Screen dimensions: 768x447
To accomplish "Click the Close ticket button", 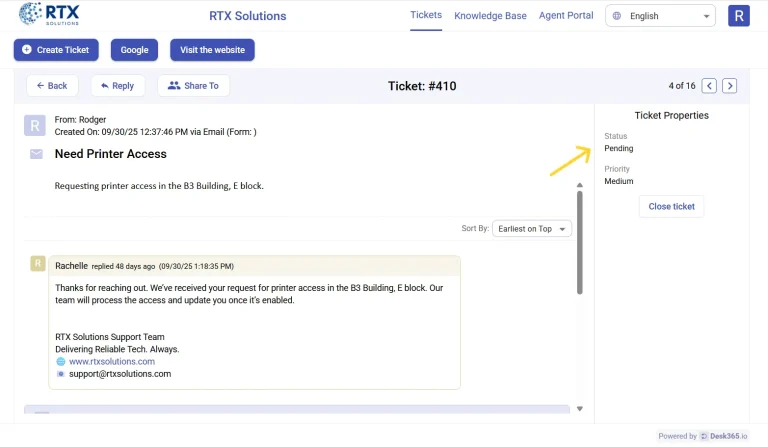I will point(672,207).
